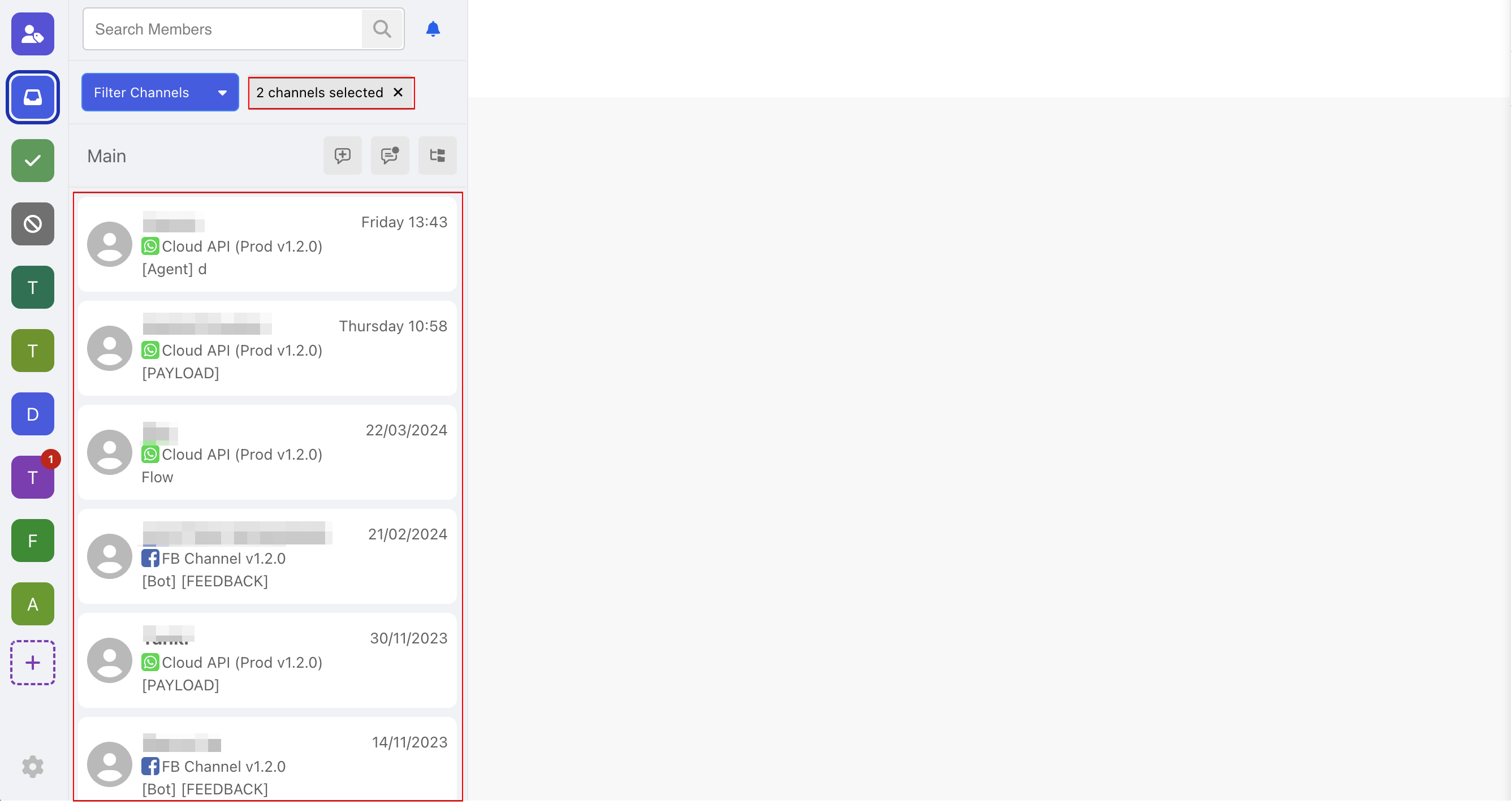Open the members tag icon in sidebar
The height and width of the screenshot is (804, 1512).
coord(33,34)
